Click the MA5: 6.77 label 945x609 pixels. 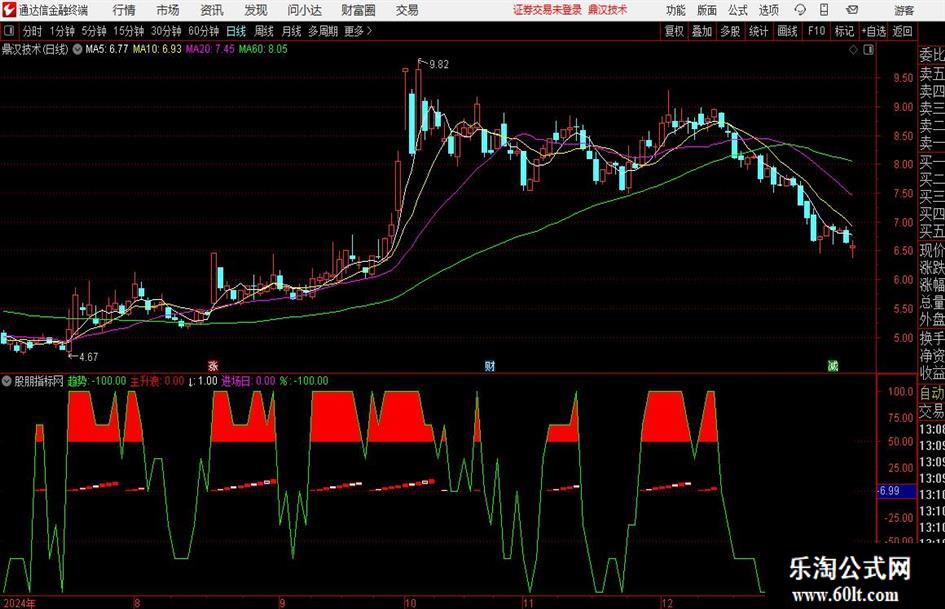[x=107, y=49]
